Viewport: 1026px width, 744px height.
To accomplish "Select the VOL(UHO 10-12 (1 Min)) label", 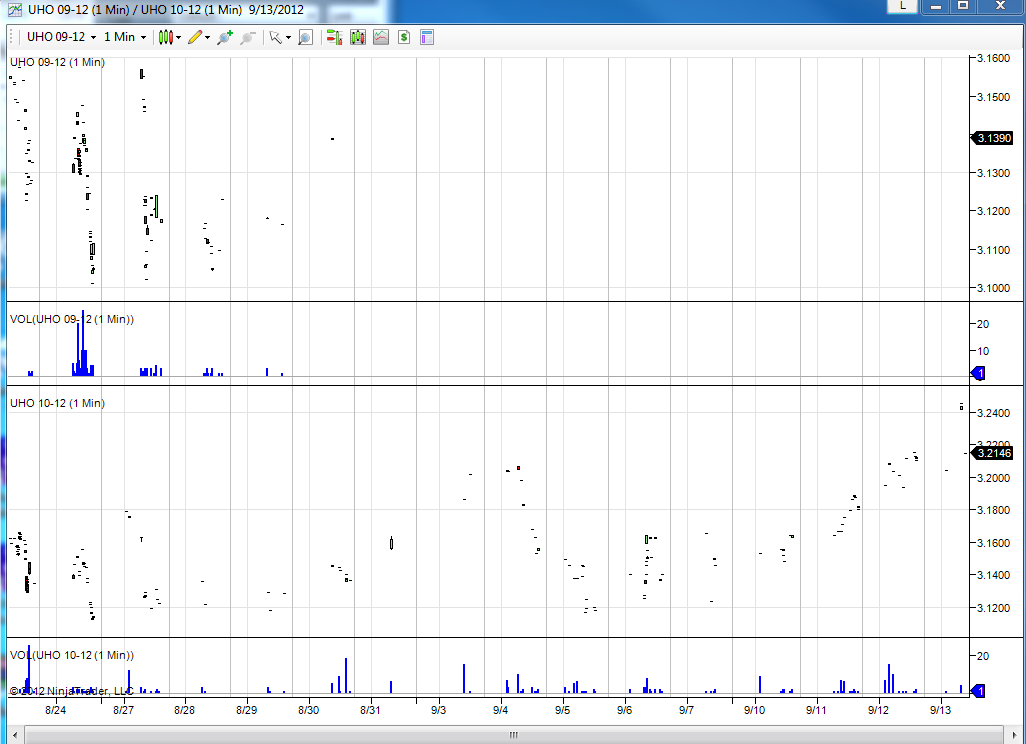I will (72, 655).
